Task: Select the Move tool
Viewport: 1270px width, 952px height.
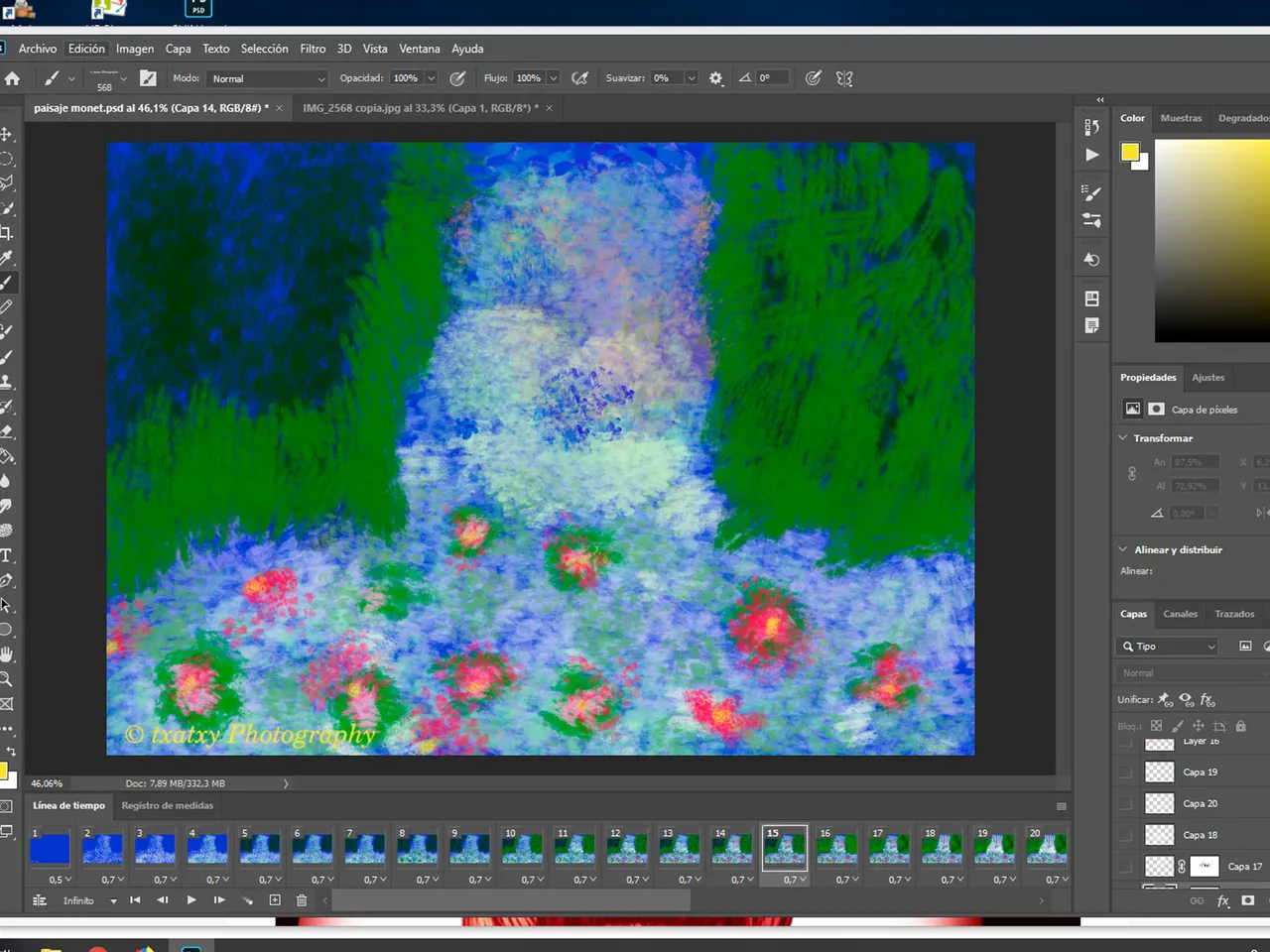Action: (6, 134)
